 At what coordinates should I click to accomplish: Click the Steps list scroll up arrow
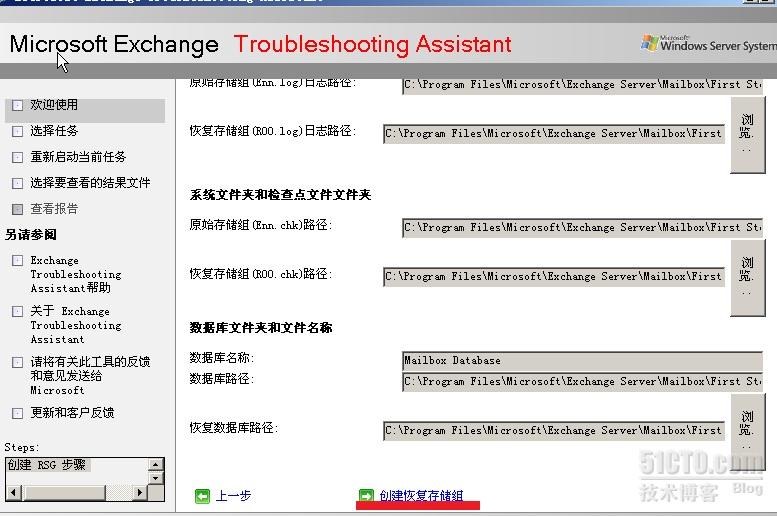click(x=156, y=464)
